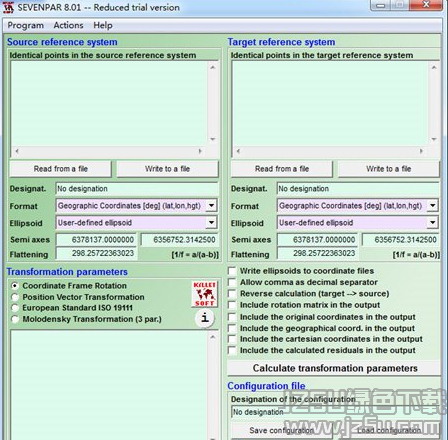Screen dimensions: 448x440
Task: Select Coordinate Frame Rotation radio button
Action: coord(15,286)
